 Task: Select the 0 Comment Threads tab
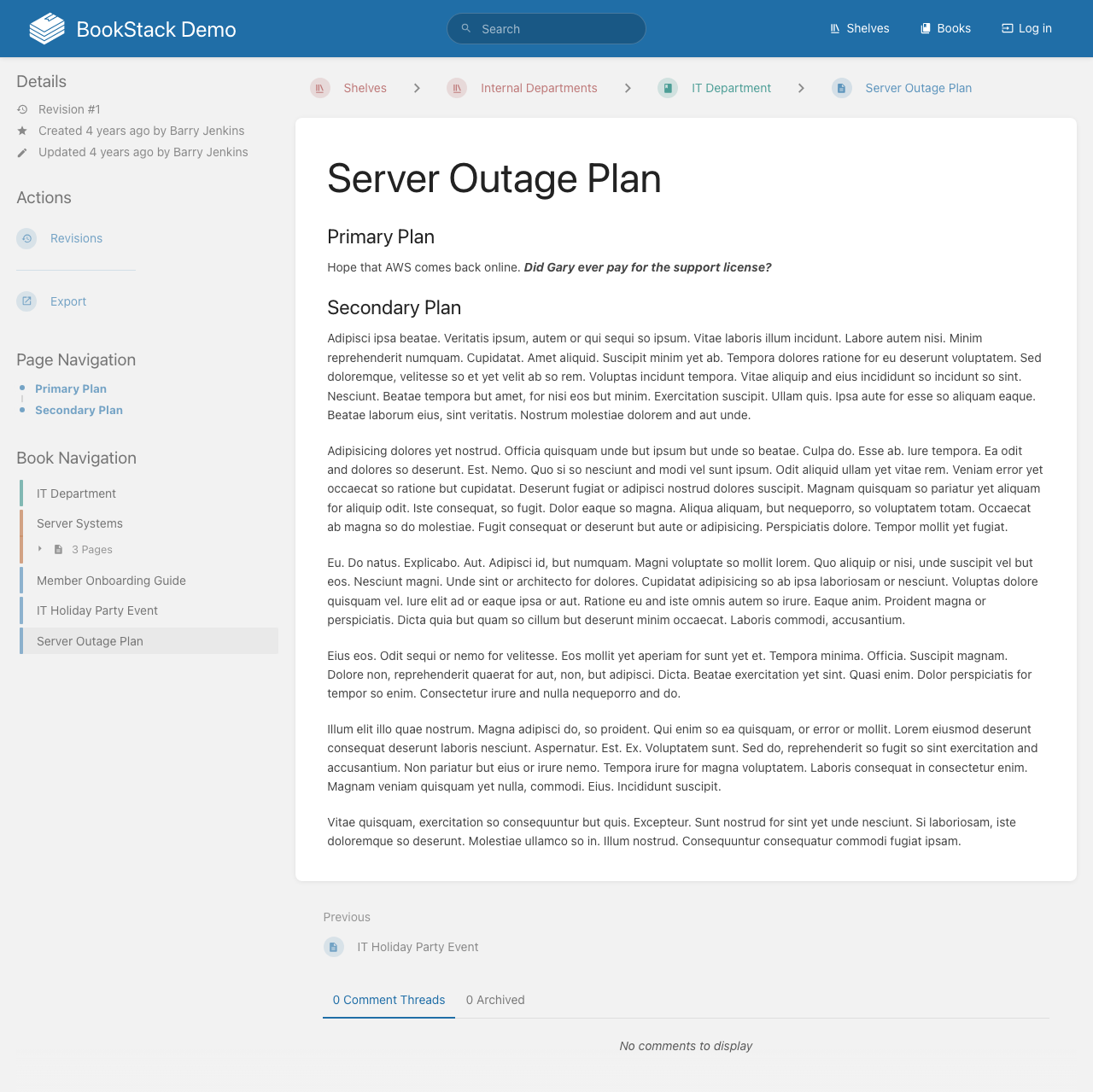(389, 1000)
